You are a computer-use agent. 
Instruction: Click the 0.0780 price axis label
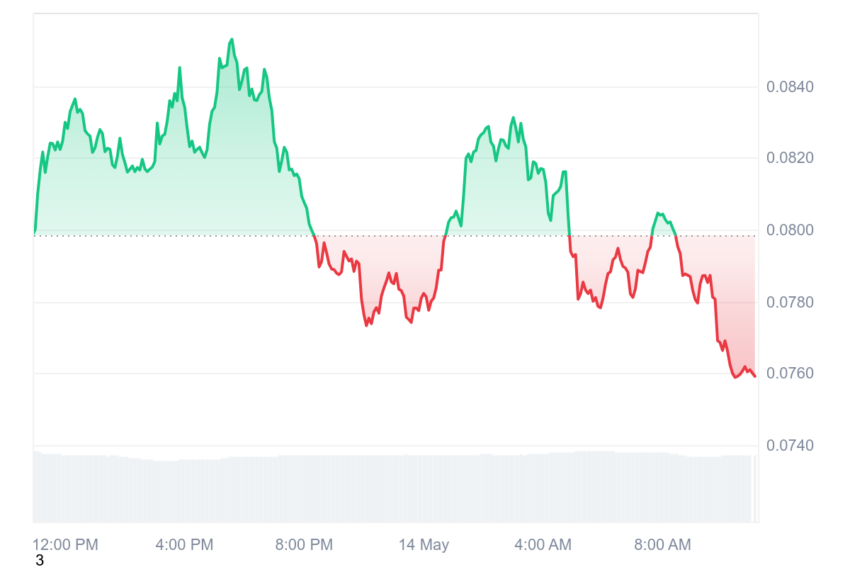[789, 302]
